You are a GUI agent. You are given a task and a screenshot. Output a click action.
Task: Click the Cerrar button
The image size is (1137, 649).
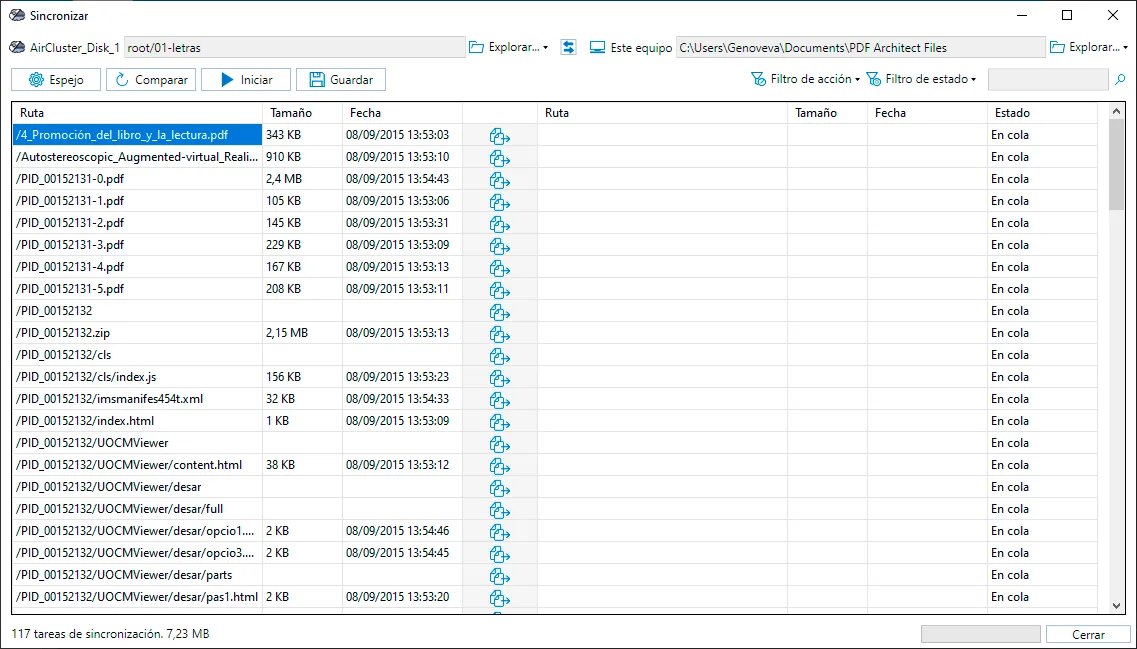point(1088,634)
